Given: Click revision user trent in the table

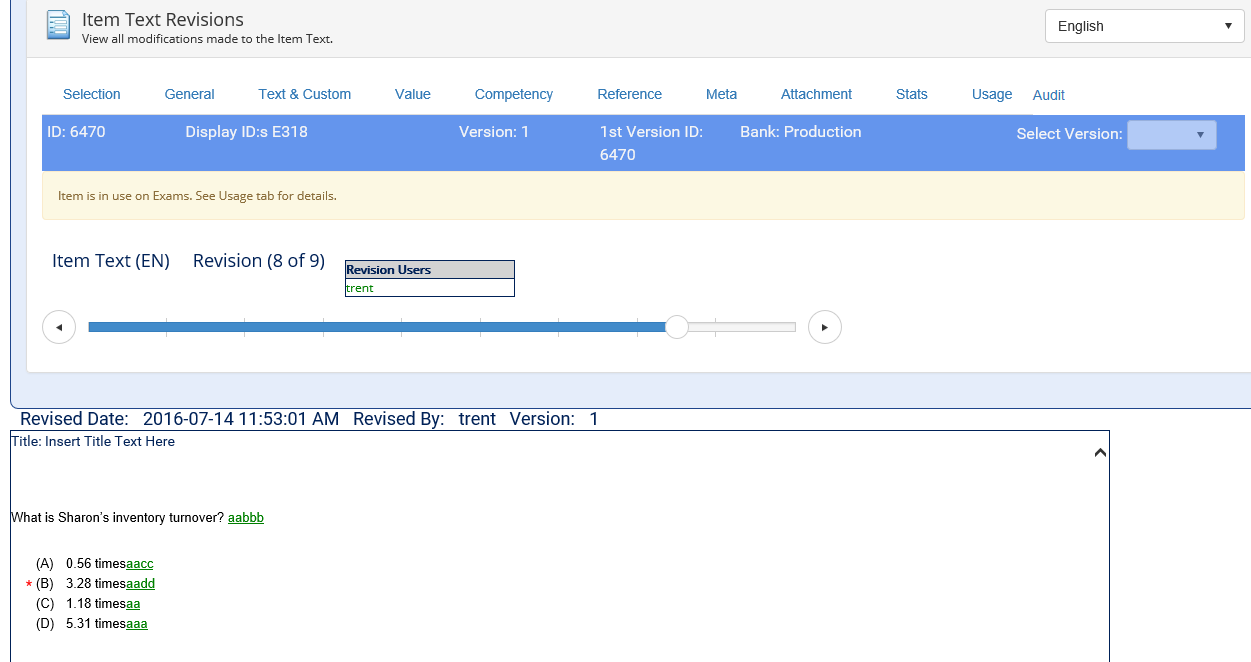Looking at the screenshot, I should click(x=360, y=288).
